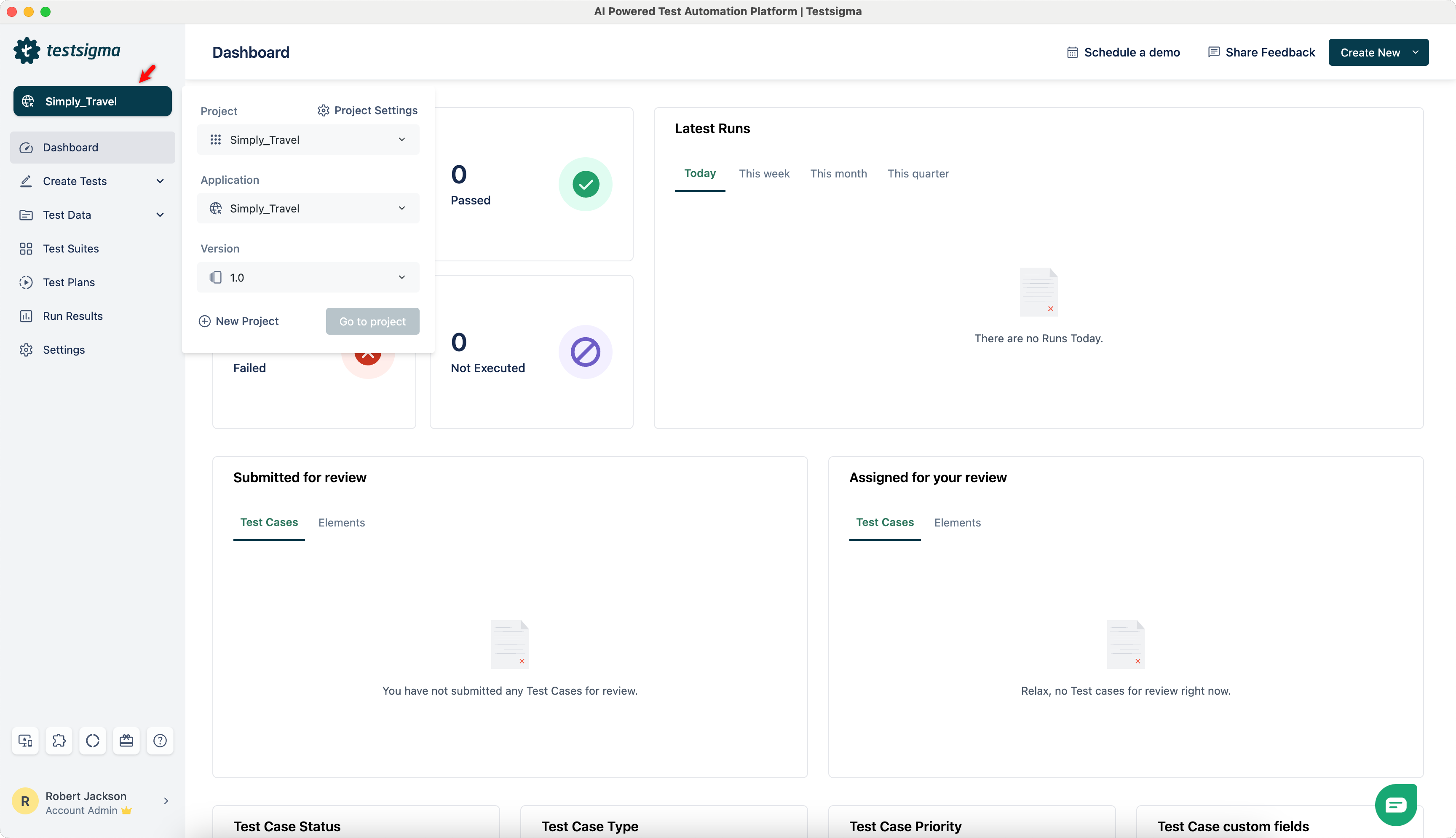1456x838 pixels.
Task: Click the plus icon next to New Project
Action: pos(204,322)
